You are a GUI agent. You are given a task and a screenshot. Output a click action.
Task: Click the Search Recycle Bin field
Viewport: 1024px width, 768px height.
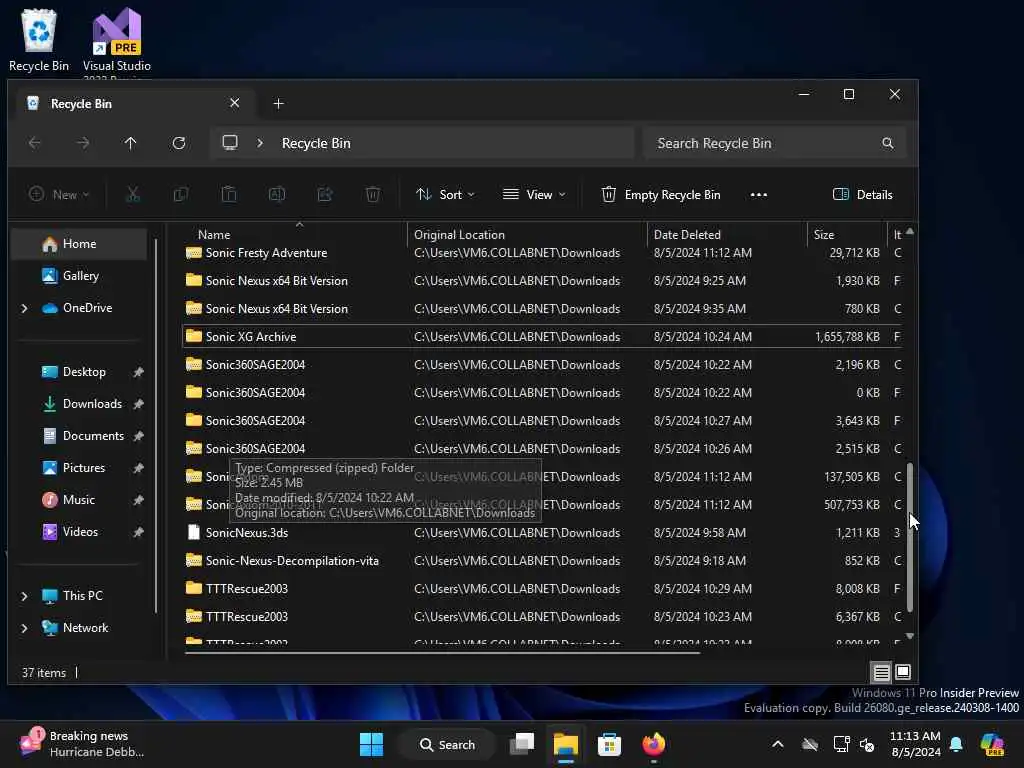pos(775,143)
